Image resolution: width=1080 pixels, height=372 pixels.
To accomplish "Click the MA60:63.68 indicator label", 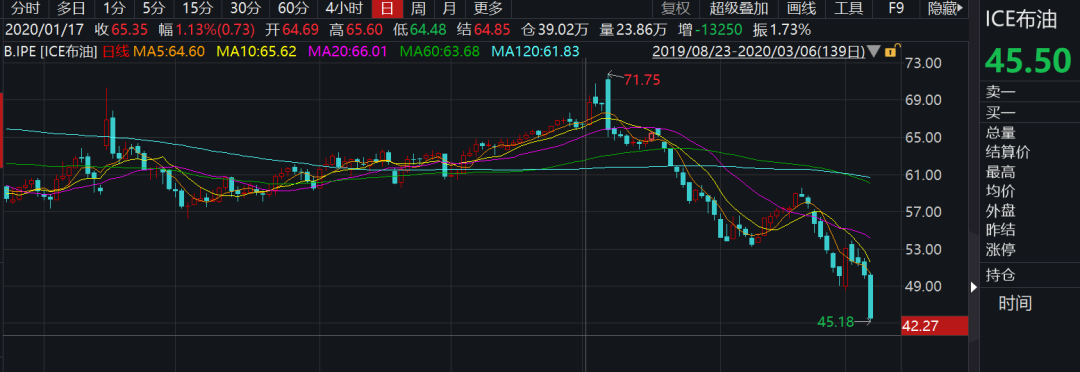I will [x=440, y=51].
